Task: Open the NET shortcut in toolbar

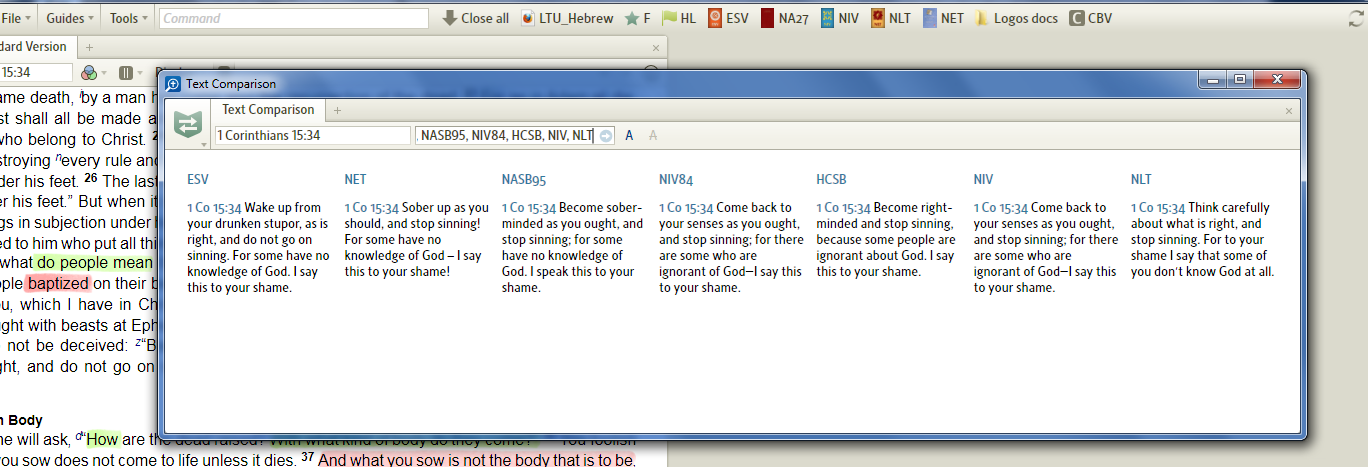Action: pos(943,18)
